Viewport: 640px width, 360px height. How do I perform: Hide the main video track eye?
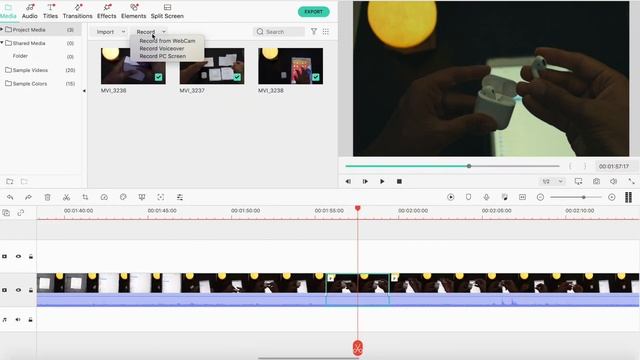click(x=18, y=290)
